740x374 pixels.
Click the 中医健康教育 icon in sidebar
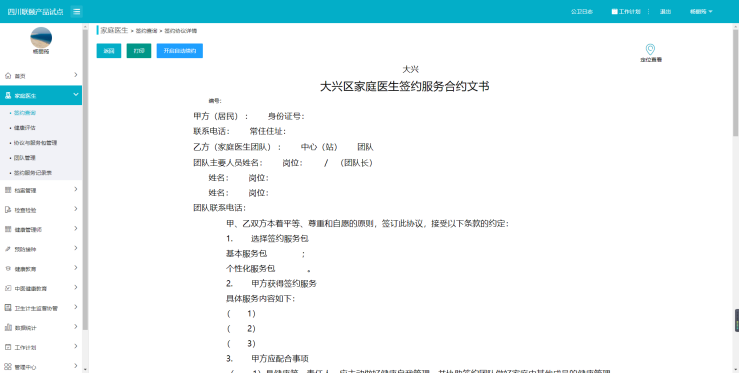pos(8,288)
